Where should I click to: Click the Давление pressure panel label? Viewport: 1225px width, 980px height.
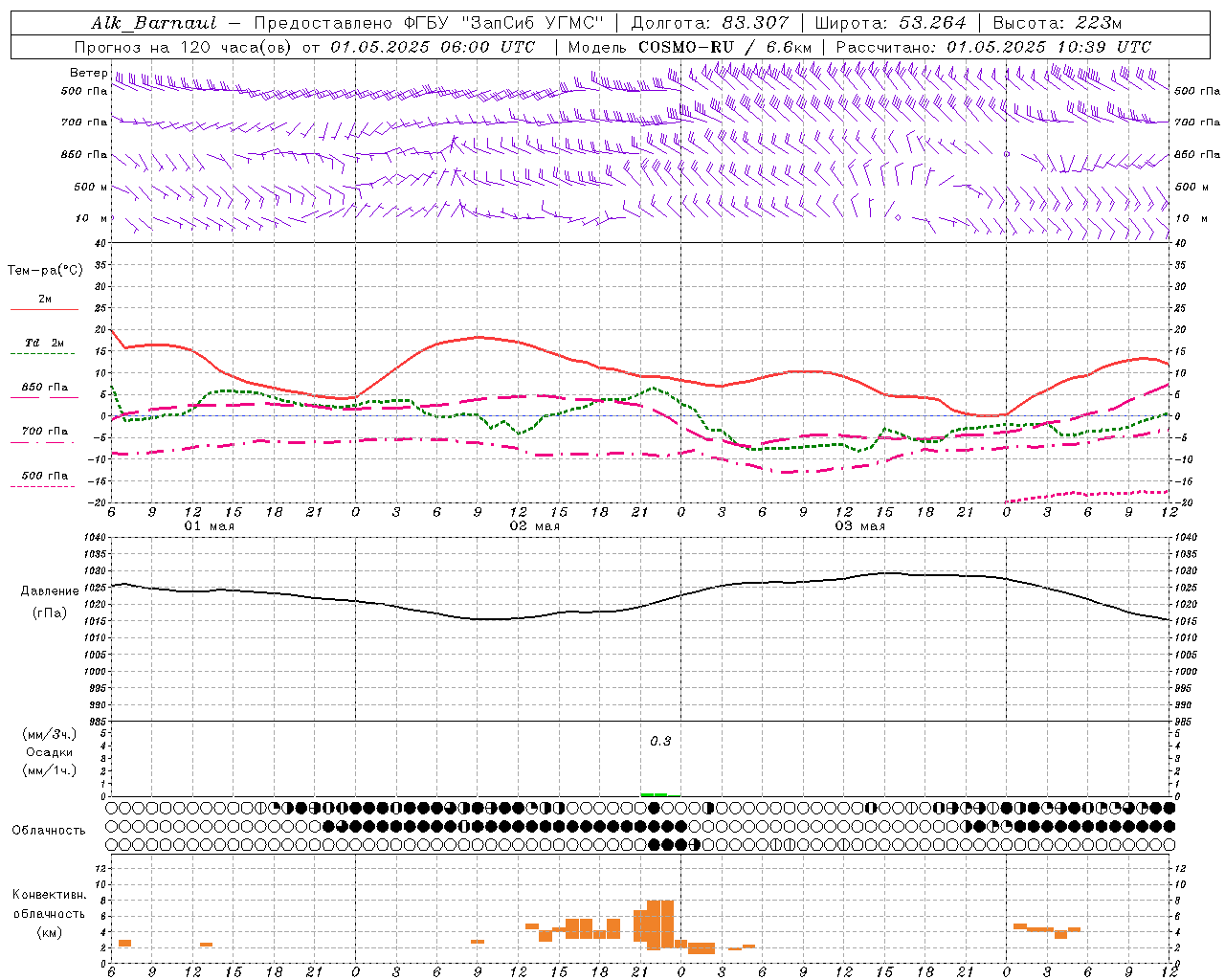(50, 591)
